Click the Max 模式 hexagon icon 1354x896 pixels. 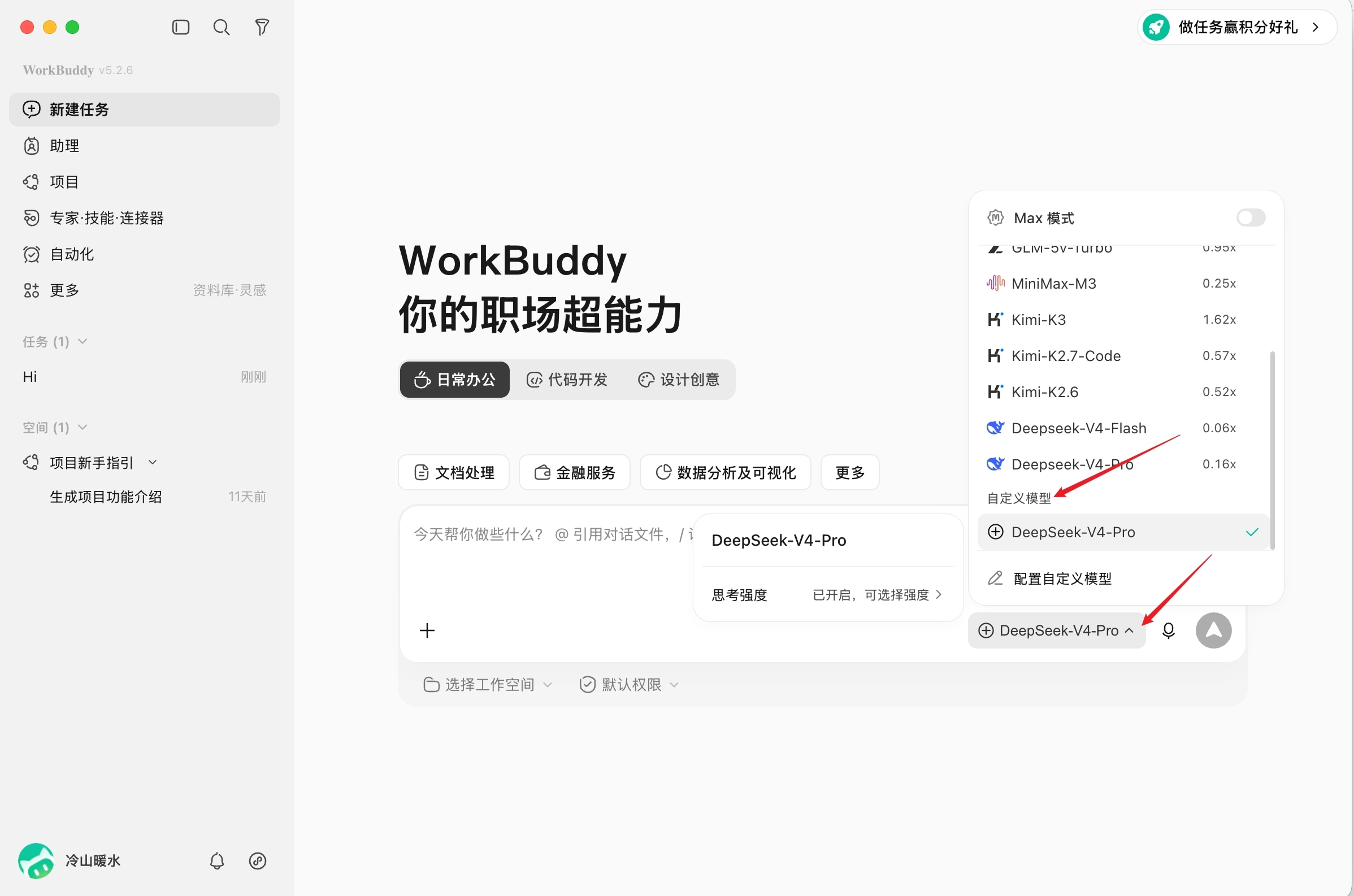click(x=996, y=218)
